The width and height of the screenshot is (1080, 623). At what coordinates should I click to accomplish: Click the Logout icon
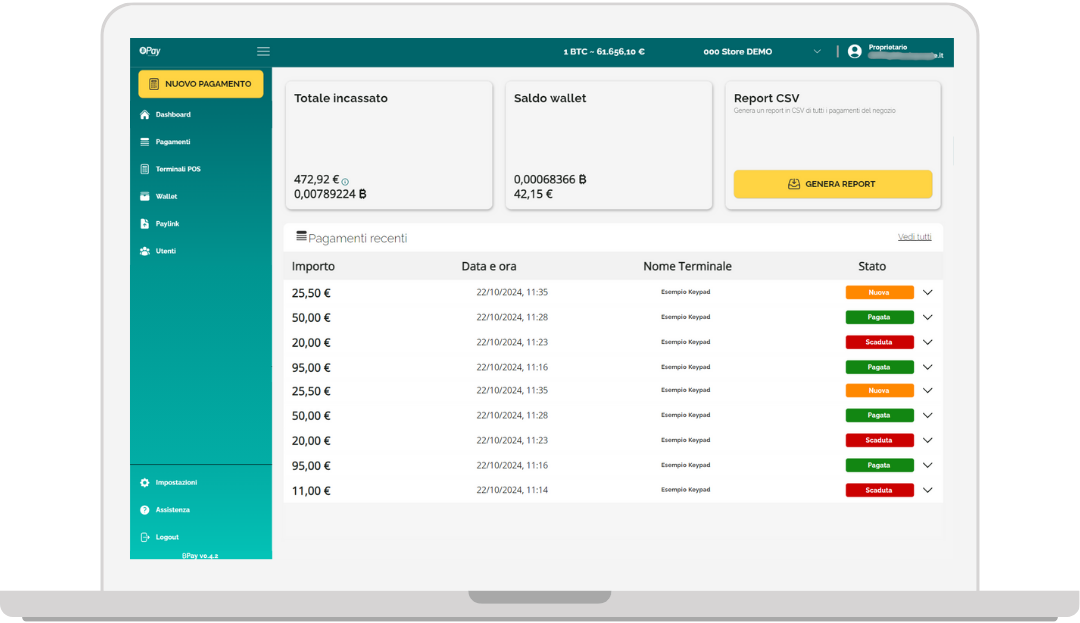click(147, 537)
